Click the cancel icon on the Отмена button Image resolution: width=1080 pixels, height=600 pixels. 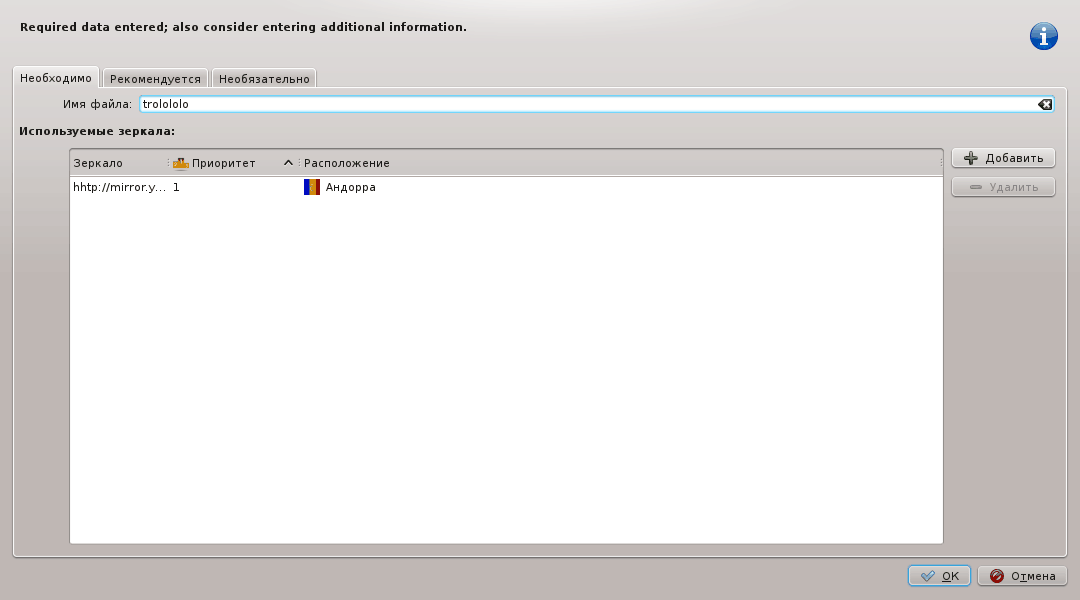[995, 575]
